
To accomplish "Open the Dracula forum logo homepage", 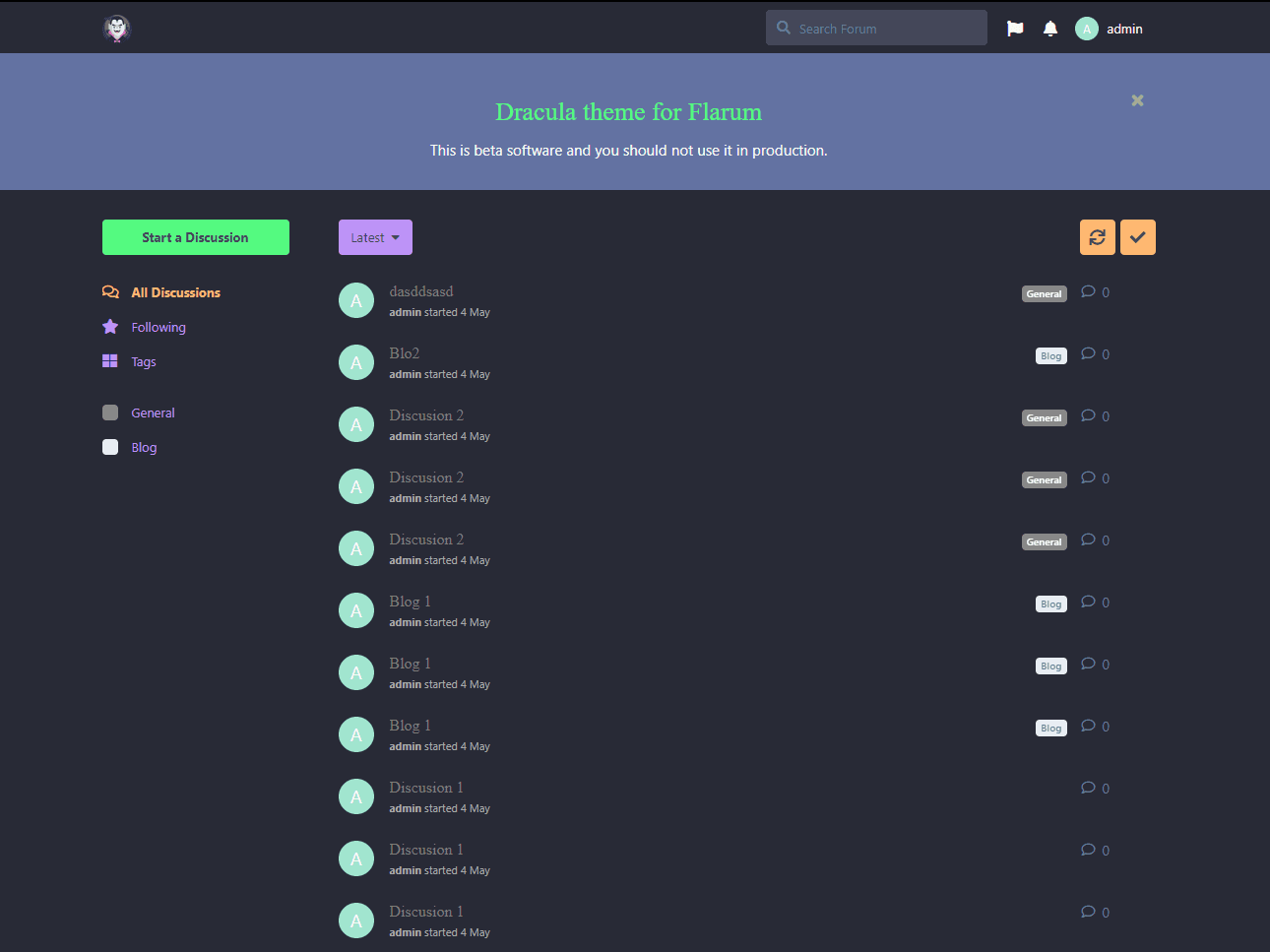I will point(116,28).
